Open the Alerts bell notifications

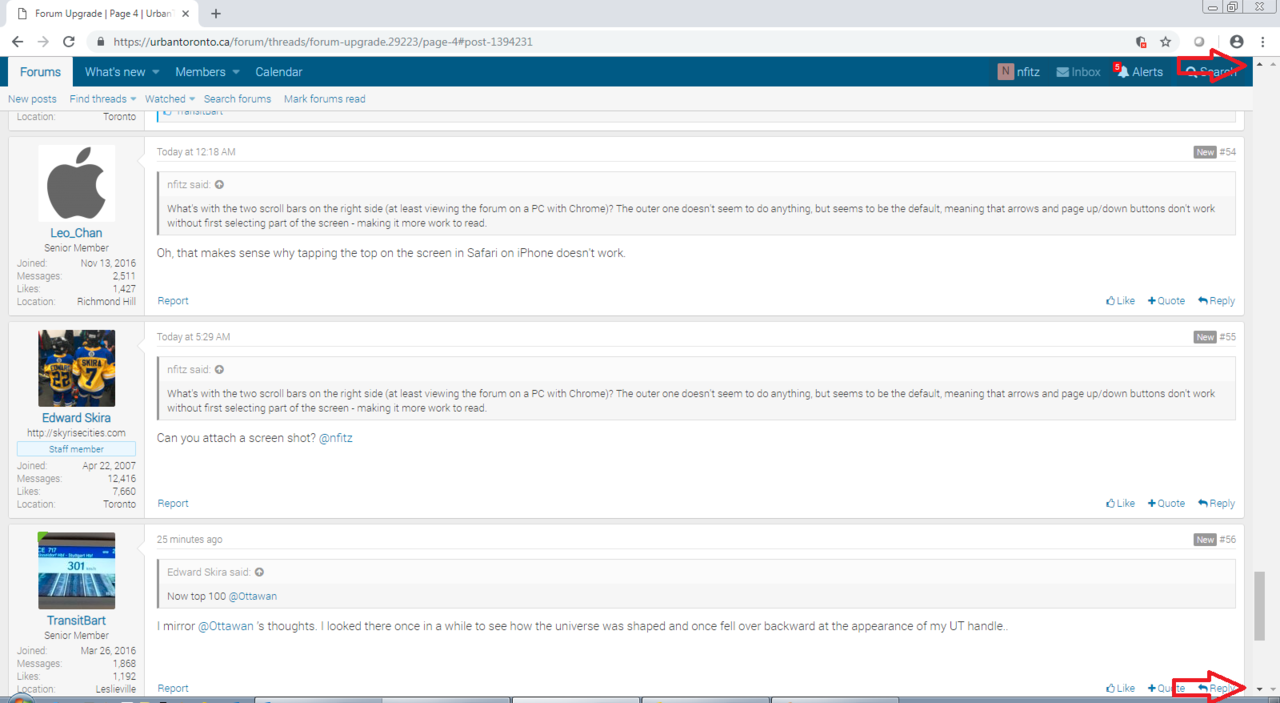tap(1140, 72)
